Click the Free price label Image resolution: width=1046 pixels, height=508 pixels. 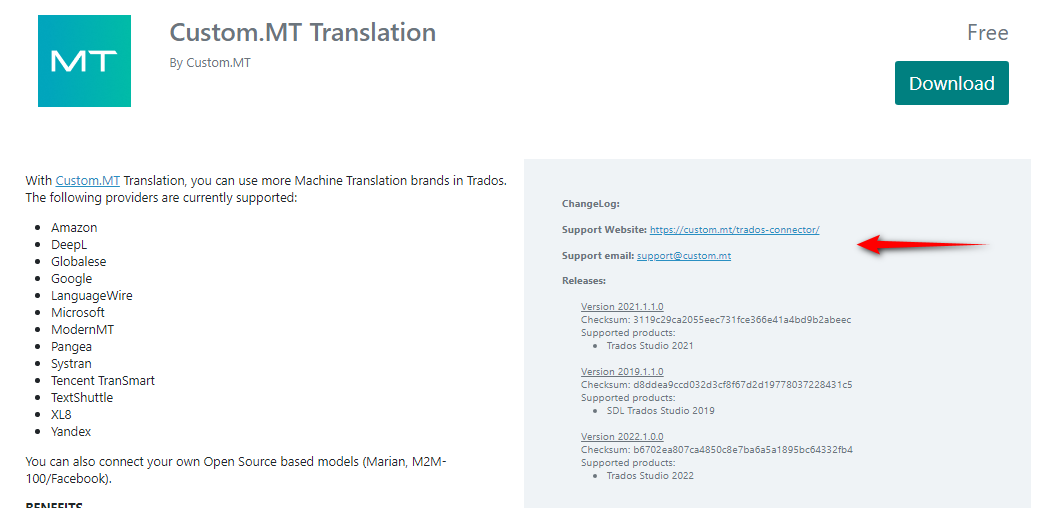pos(987,32)
